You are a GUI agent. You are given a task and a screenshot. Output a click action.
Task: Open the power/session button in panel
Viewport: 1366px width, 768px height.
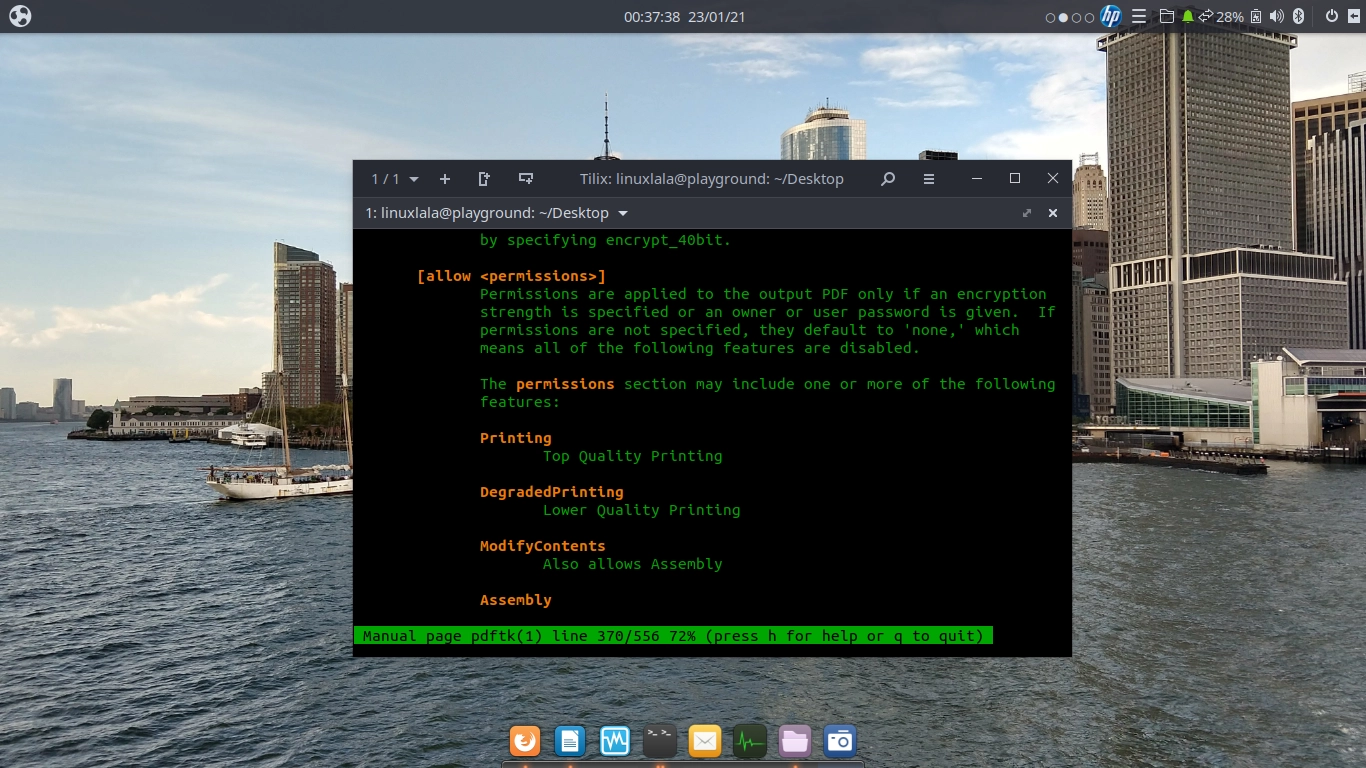pyautogui.click(x=1331, y=17)
